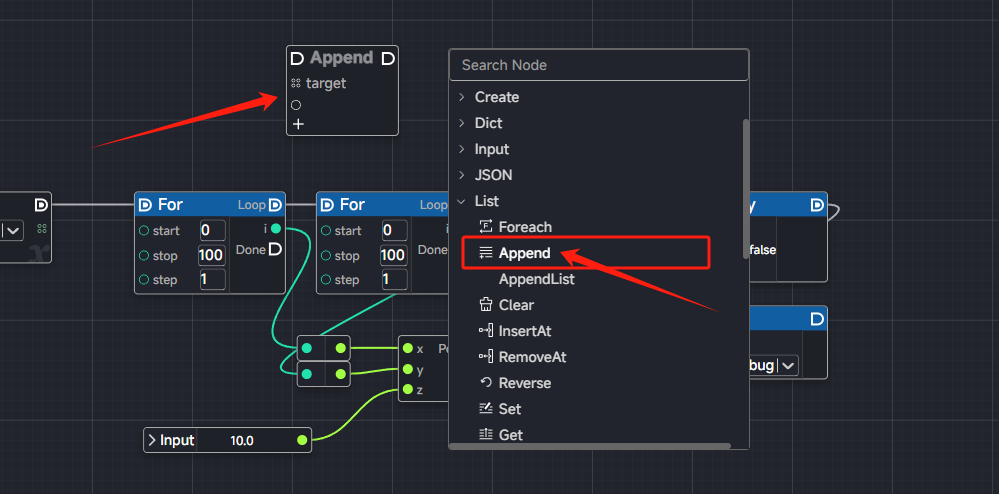The width and height of the screenshot is (999, 494).
Task: Click the start value field of left For node
Action: click(x=212, y=231)
